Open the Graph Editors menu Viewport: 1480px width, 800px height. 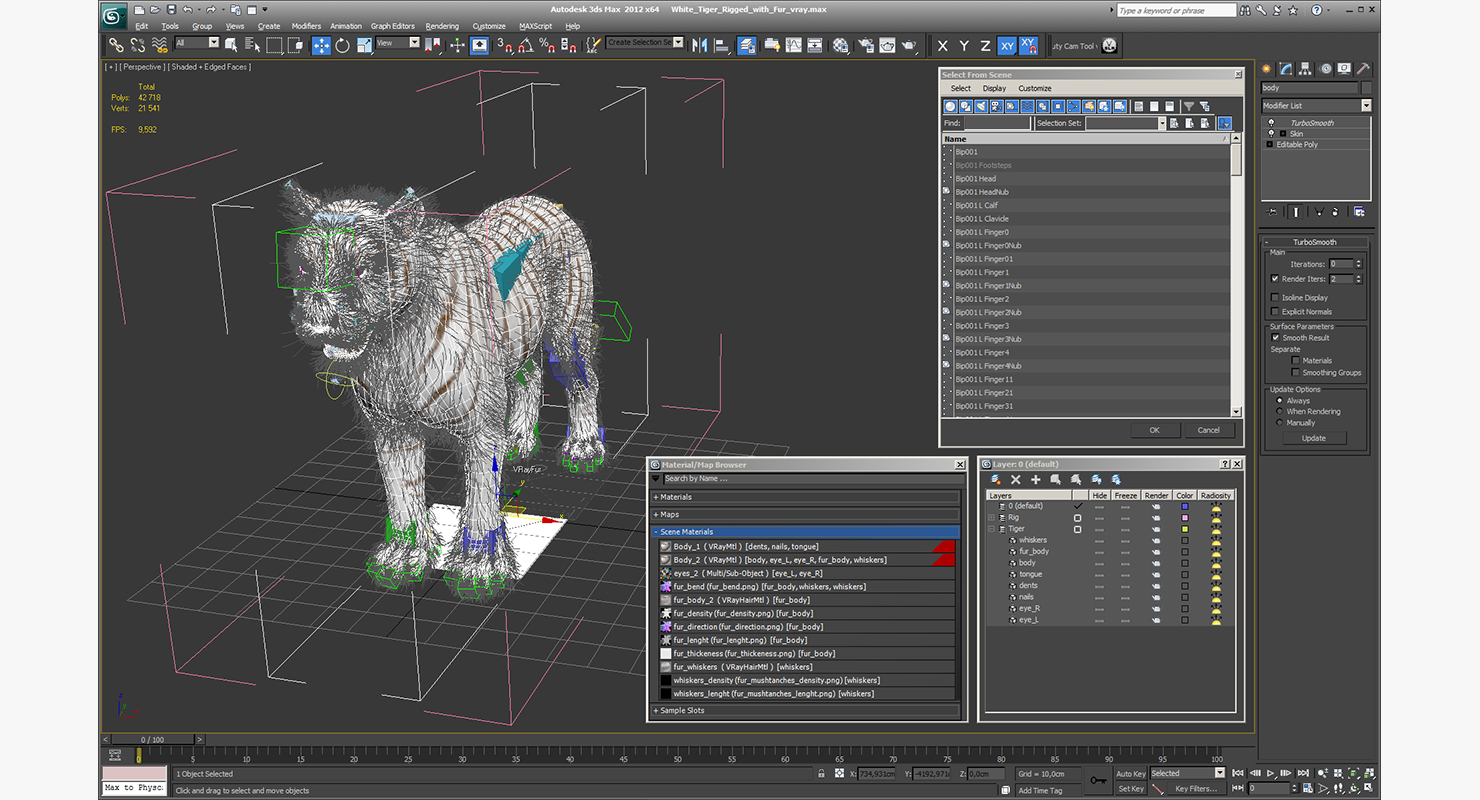pos(393,26)
